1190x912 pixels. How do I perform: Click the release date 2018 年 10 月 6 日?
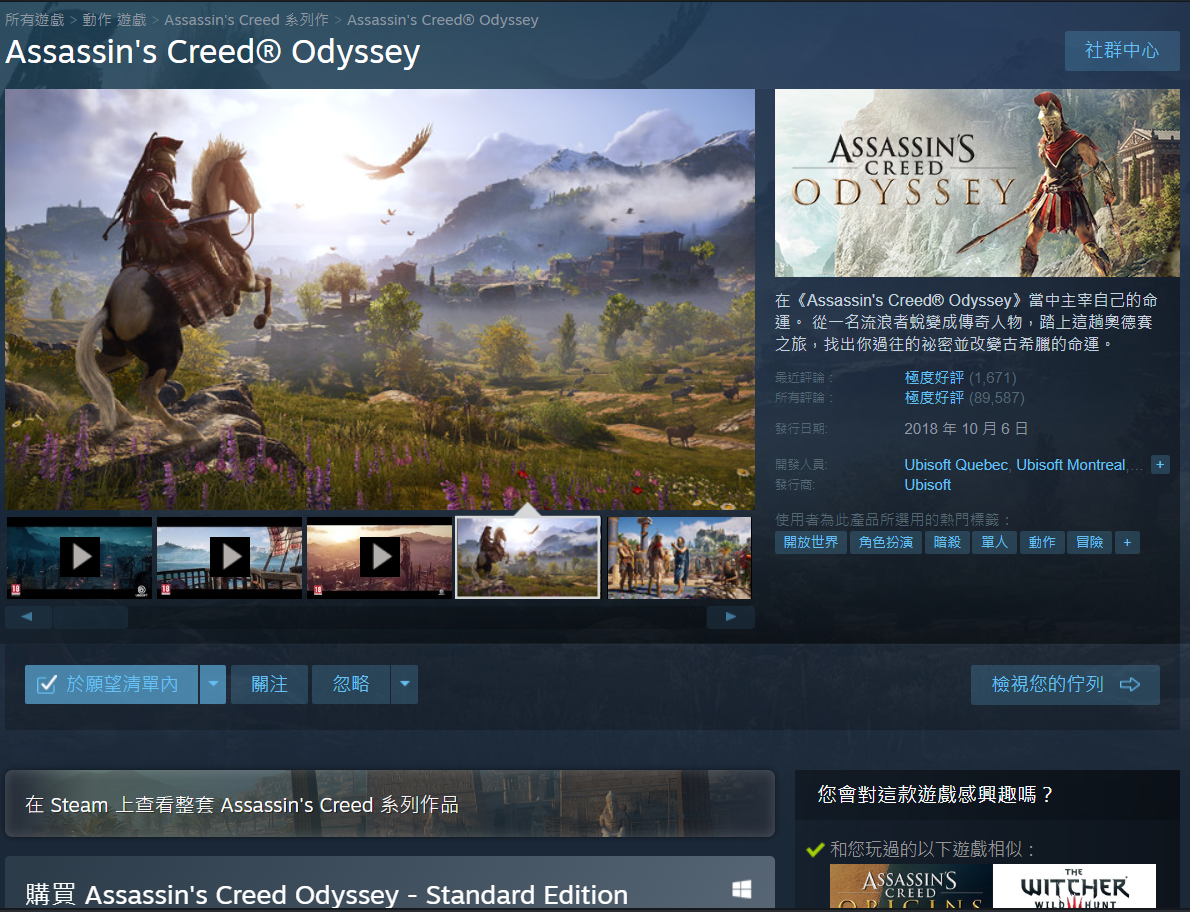pyautogui.click(x=965, y=429)
